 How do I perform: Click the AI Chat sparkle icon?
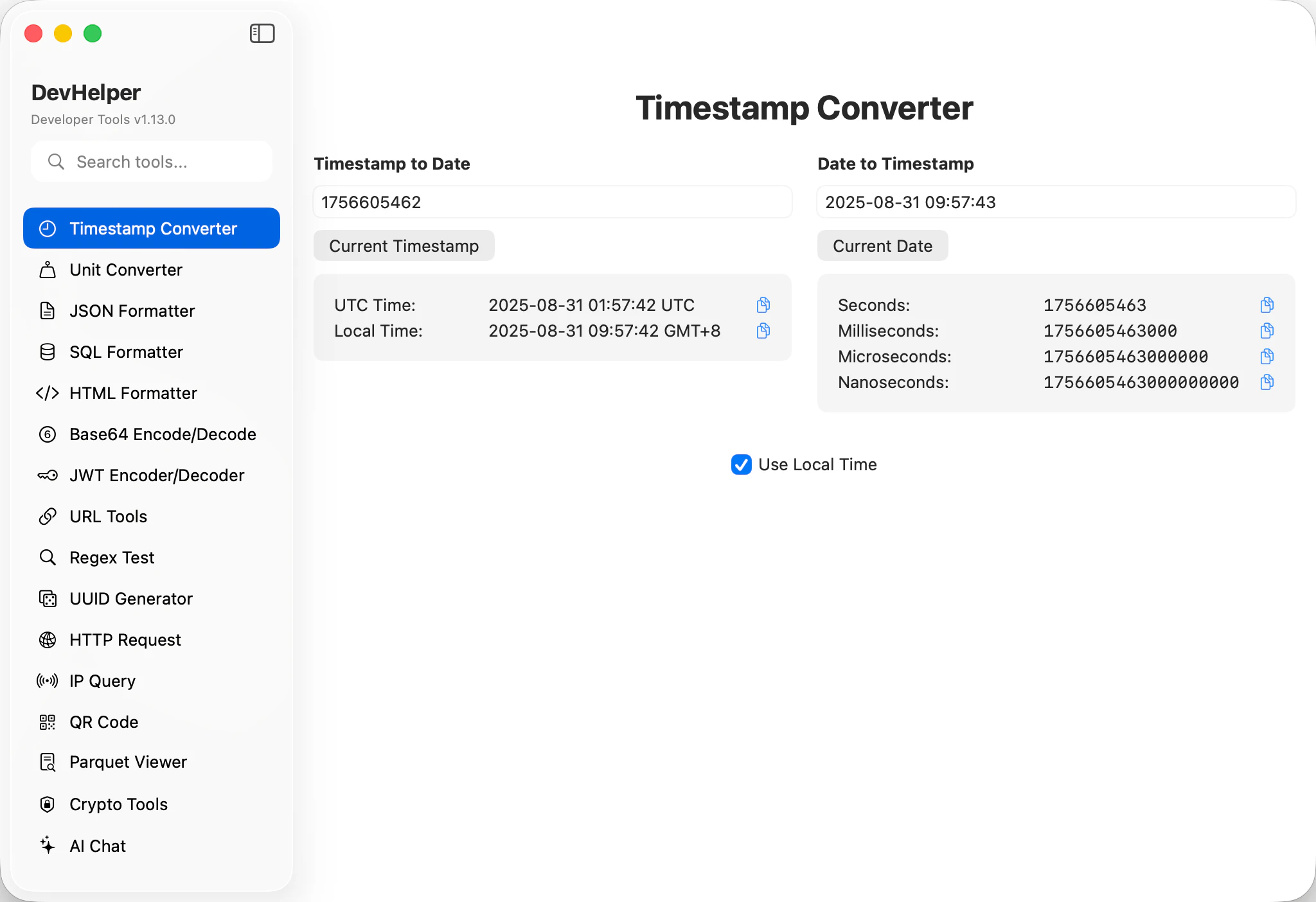[48, 845]
